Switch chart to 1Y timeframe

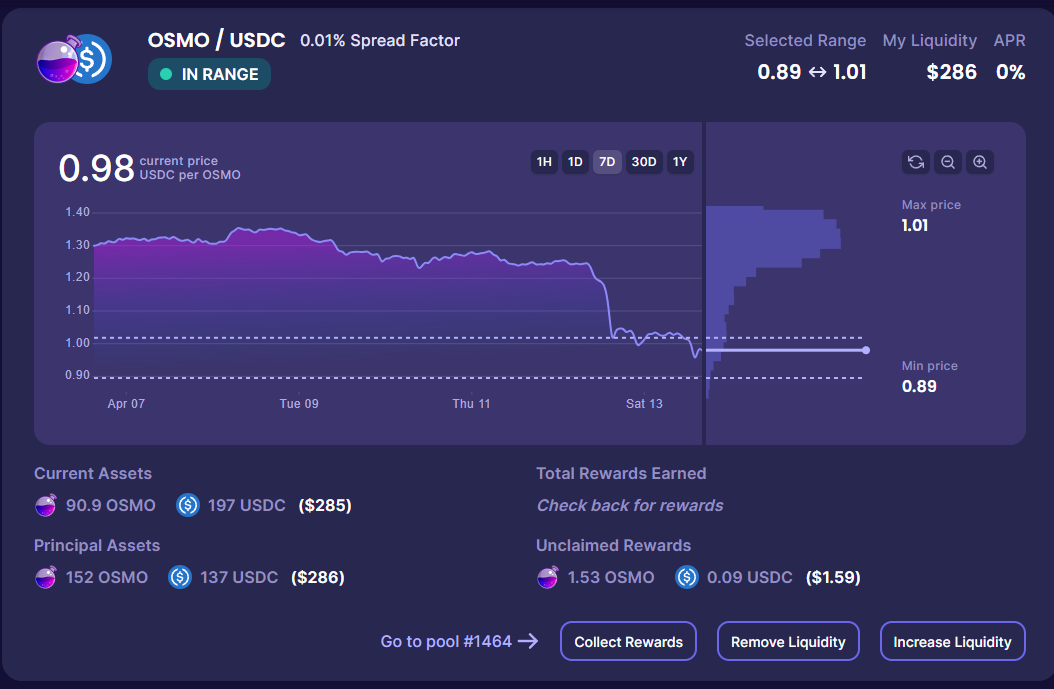click(680, 162)
